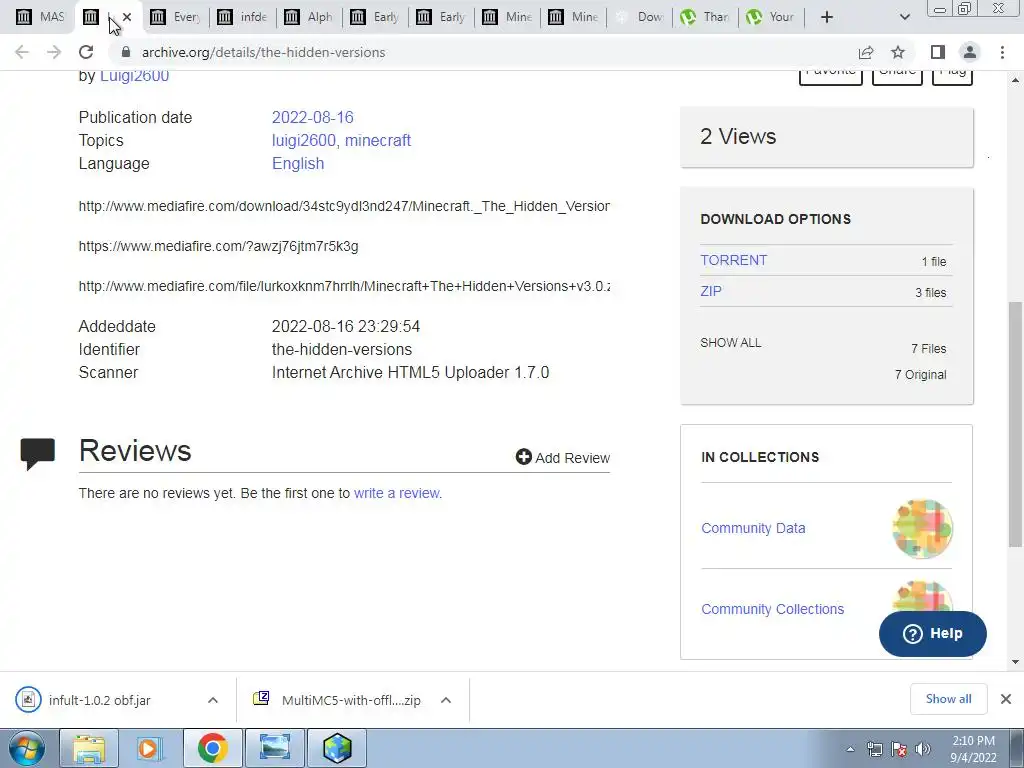This screenshot has width=1024, height=768.
Task: Switch to the Than tab
Action: [705, 17]
